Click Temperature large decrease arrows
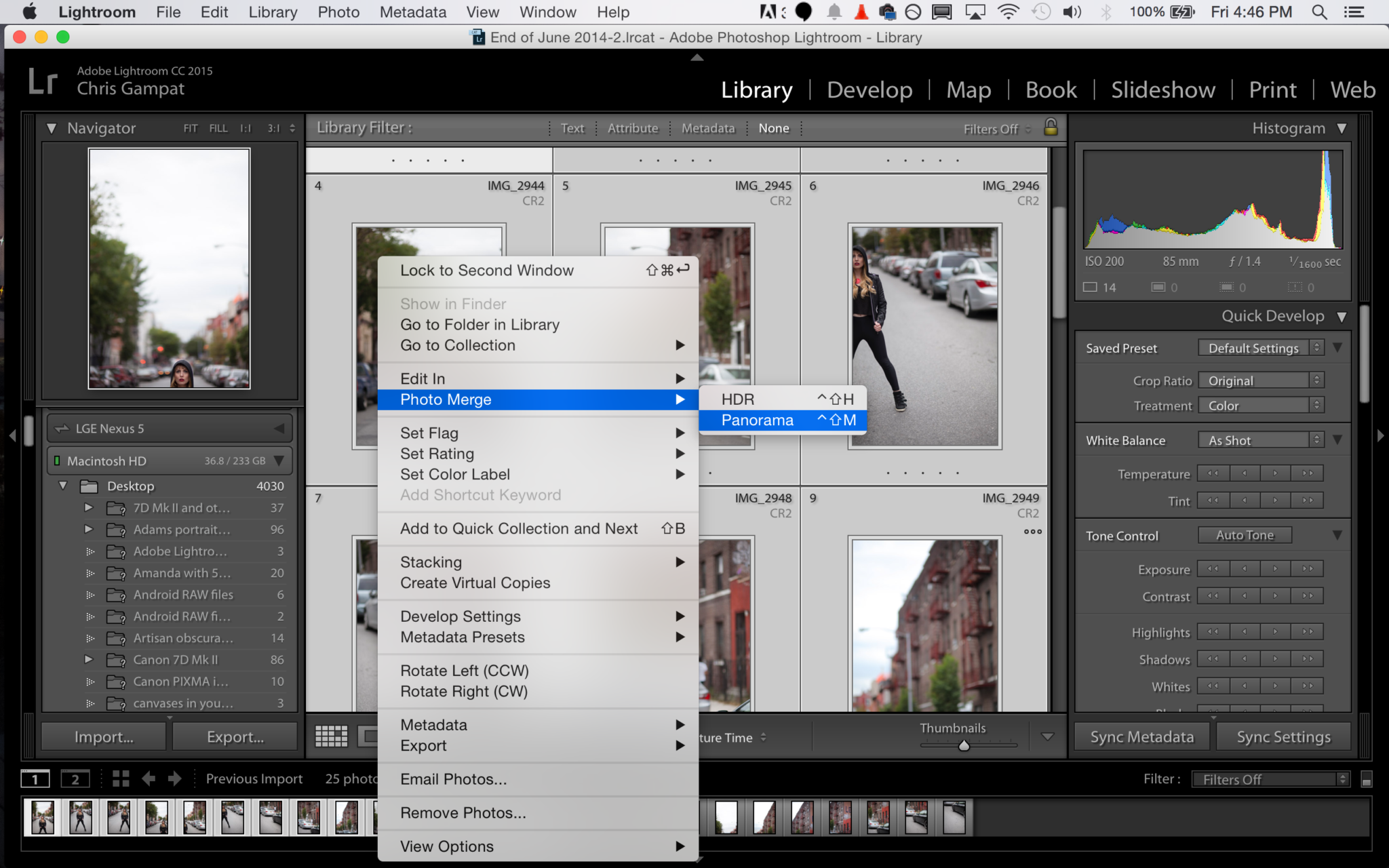1389x868 pixels. [x=1213, y=473]
